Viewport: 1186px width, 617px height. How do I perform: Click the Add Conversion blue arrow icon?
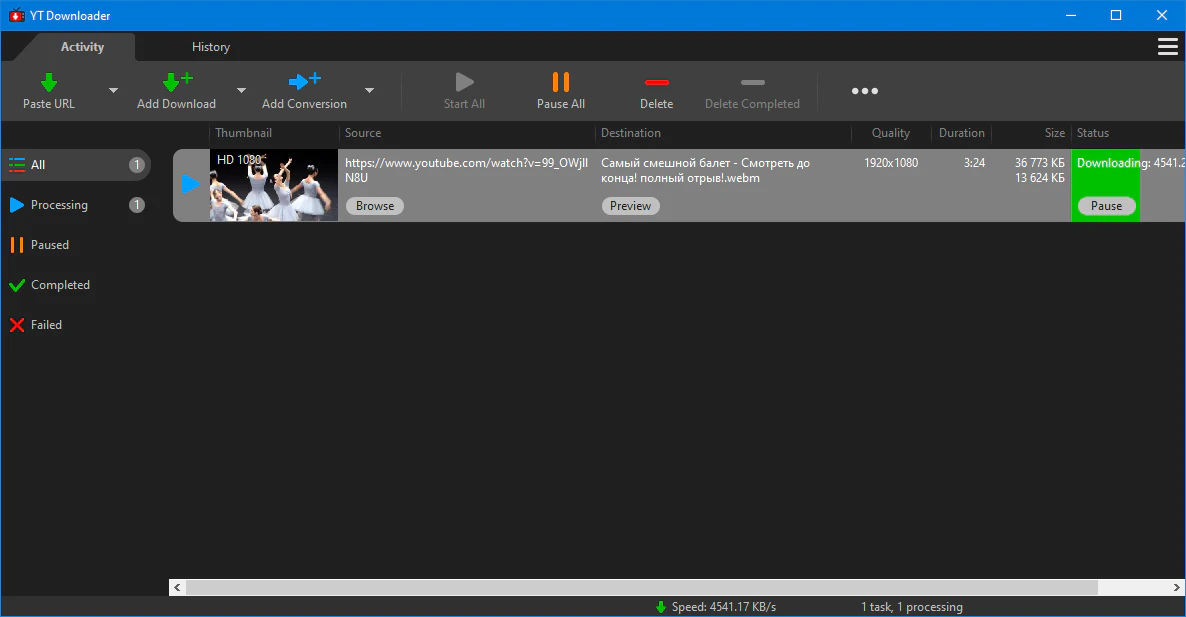[304, 82]
